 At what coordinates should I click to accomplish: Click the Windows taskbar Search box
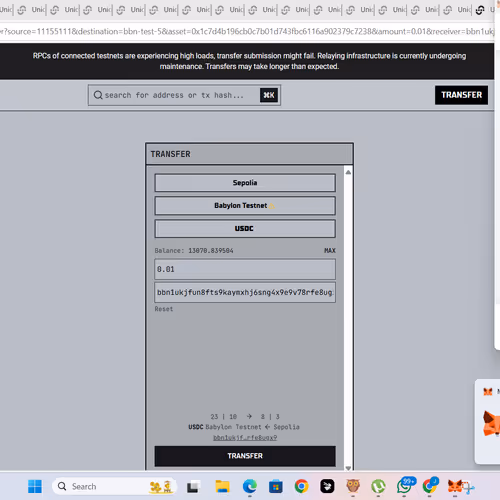click(x=114, y=486)
